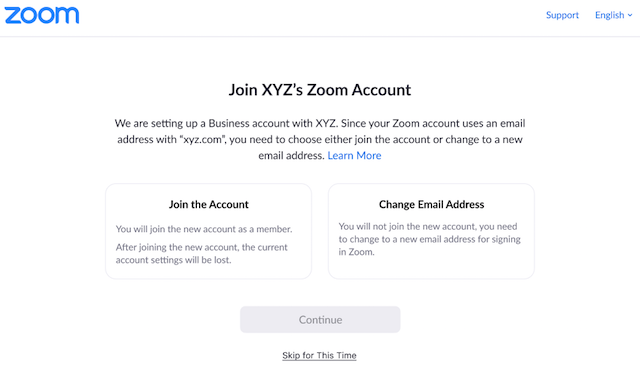Open the English language dropdown
The height and width of the screenshot is (374, 640).
(x=613, y=15)
